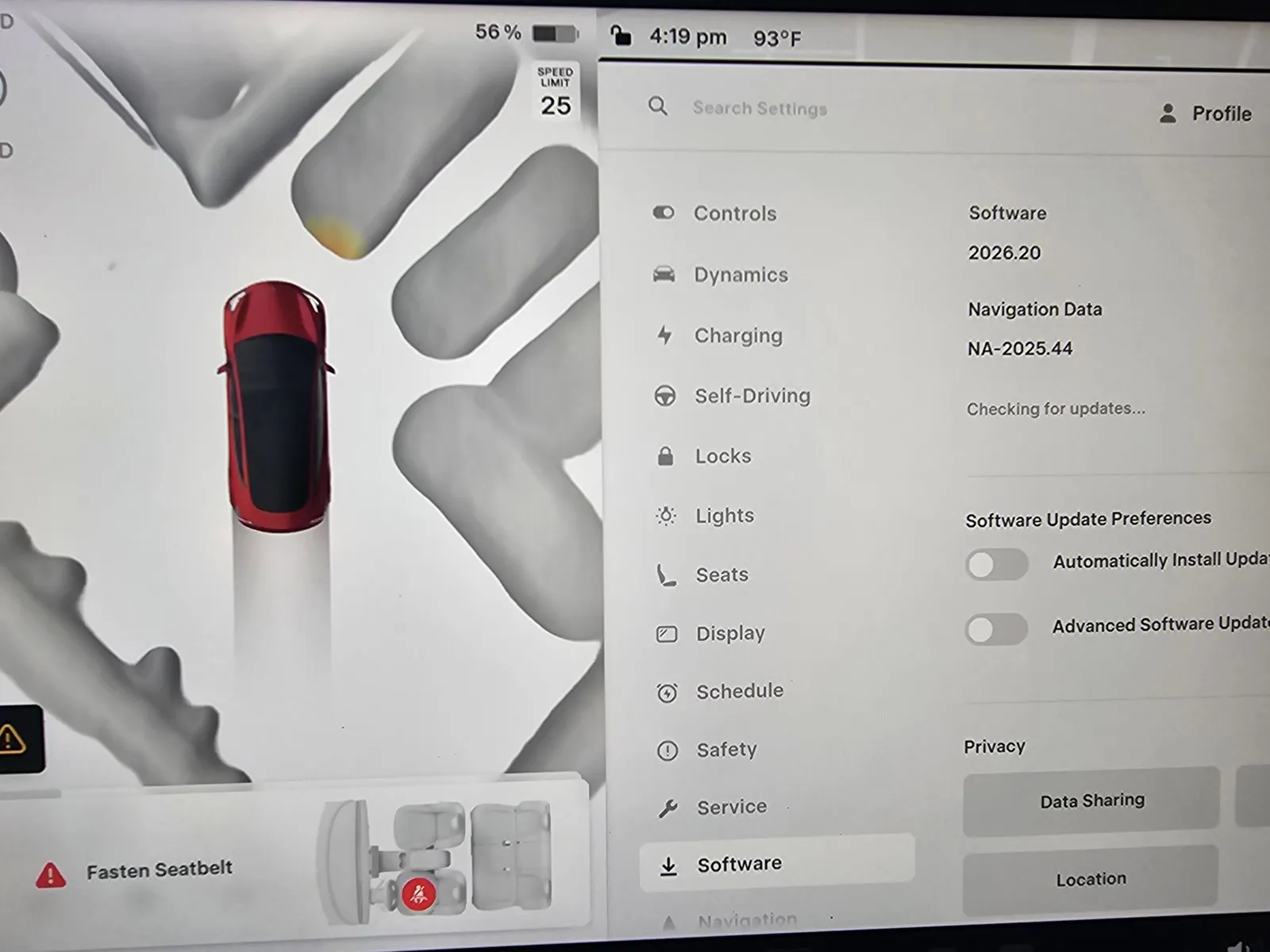Open Data Sharing privacy settings
1270x952 pixels.
click(x=1091, y=800)
